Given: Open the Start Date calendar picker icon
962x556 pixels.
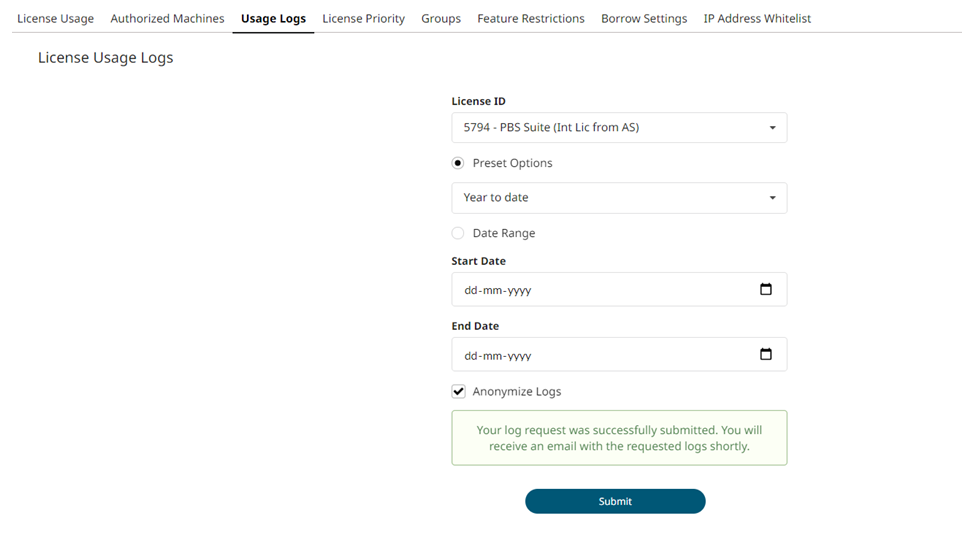Looking at the screenshot, I should 766,290.
